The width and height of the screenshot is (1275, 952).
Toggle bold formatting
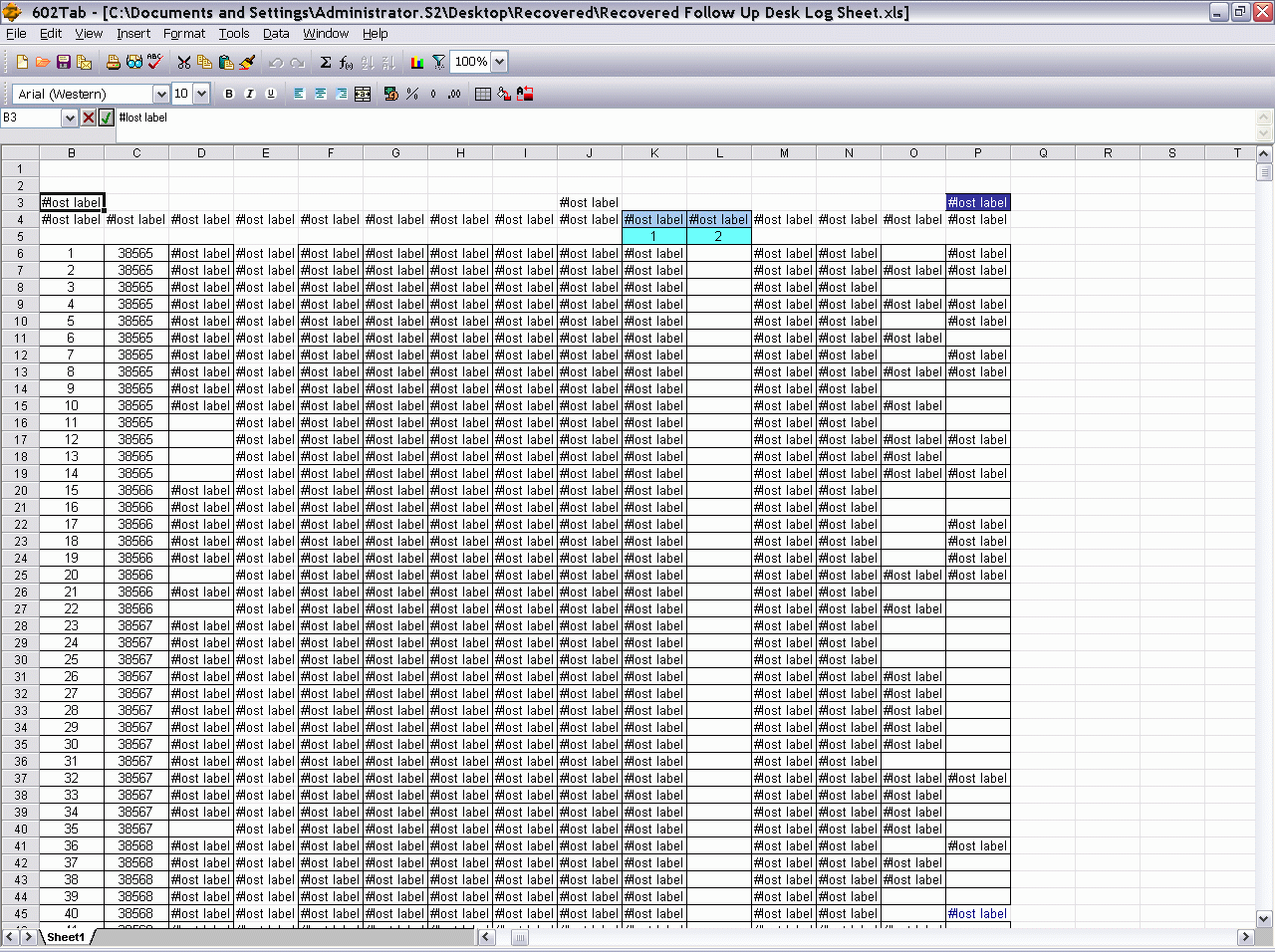click(229, 94)
